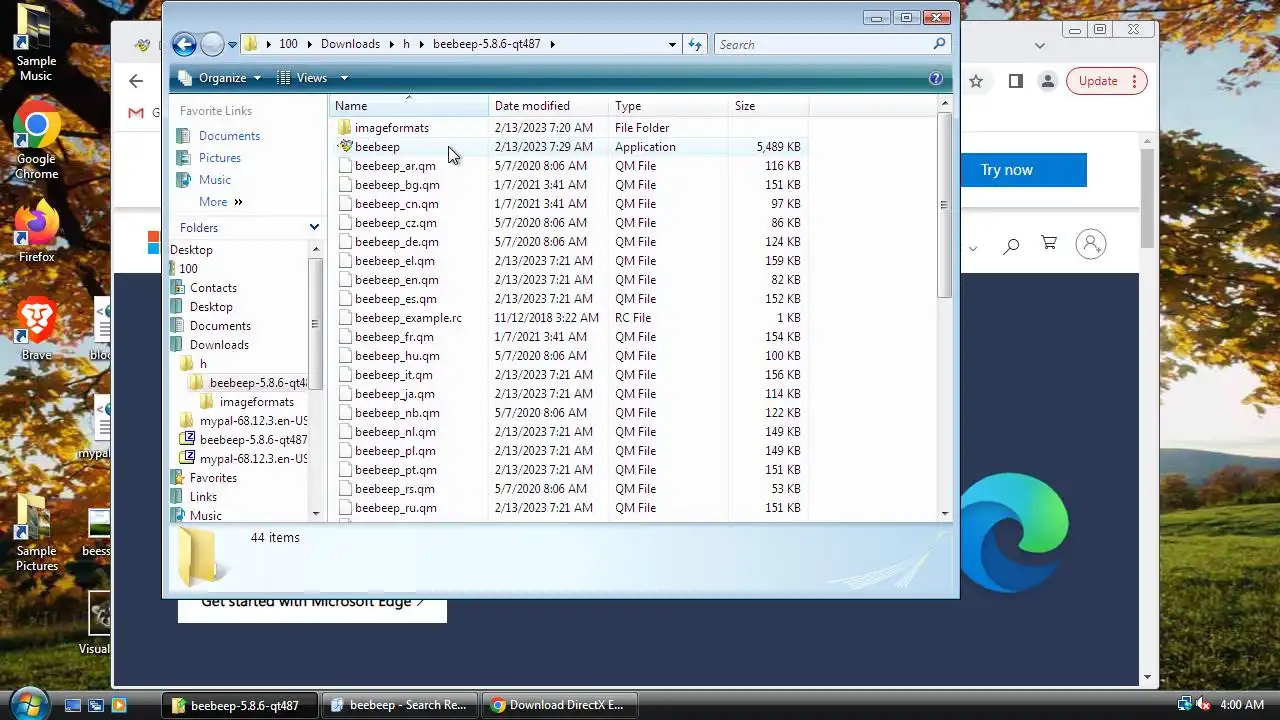1280x720 pixels.
Task: Click Chrome back arrow button
Action: click(136, 81)
